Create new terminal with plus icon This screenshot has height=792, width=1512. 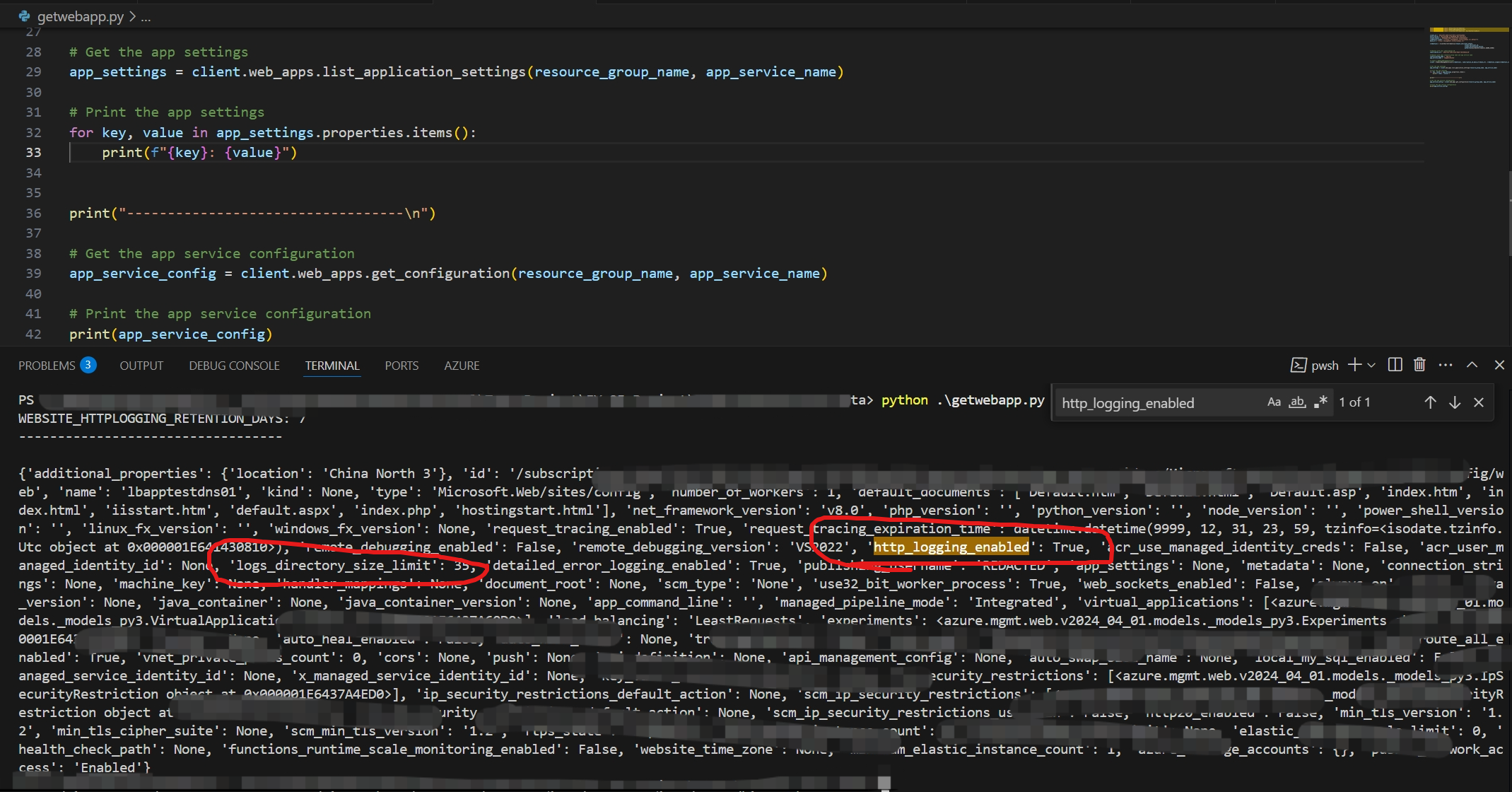coord(1354,365)
